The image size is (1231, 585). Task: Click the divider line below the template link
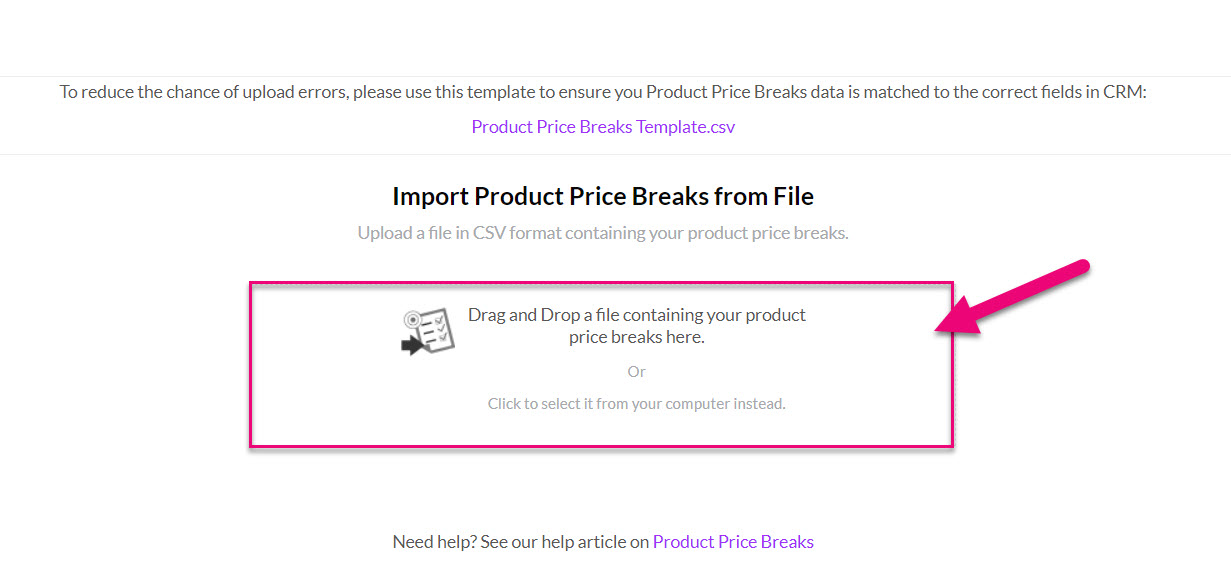click(x=615, y=154)
